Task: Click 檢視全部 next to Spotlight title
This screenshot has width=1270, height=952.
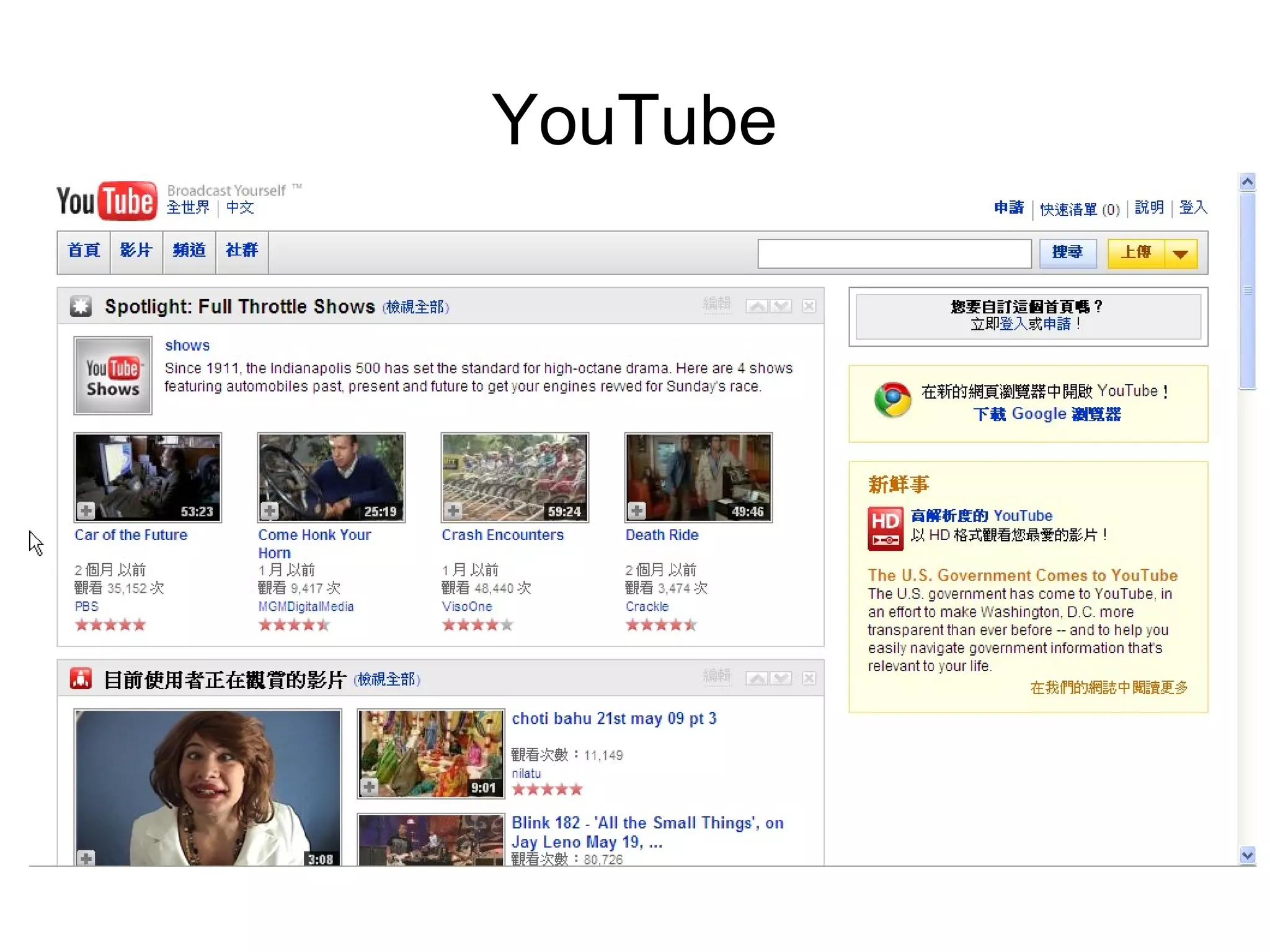Action: (x=415, y=307)
